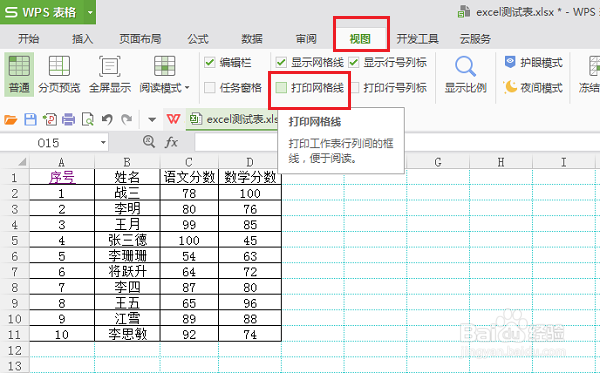Undo the last action
600x373 pixels.
pos(107,120)
